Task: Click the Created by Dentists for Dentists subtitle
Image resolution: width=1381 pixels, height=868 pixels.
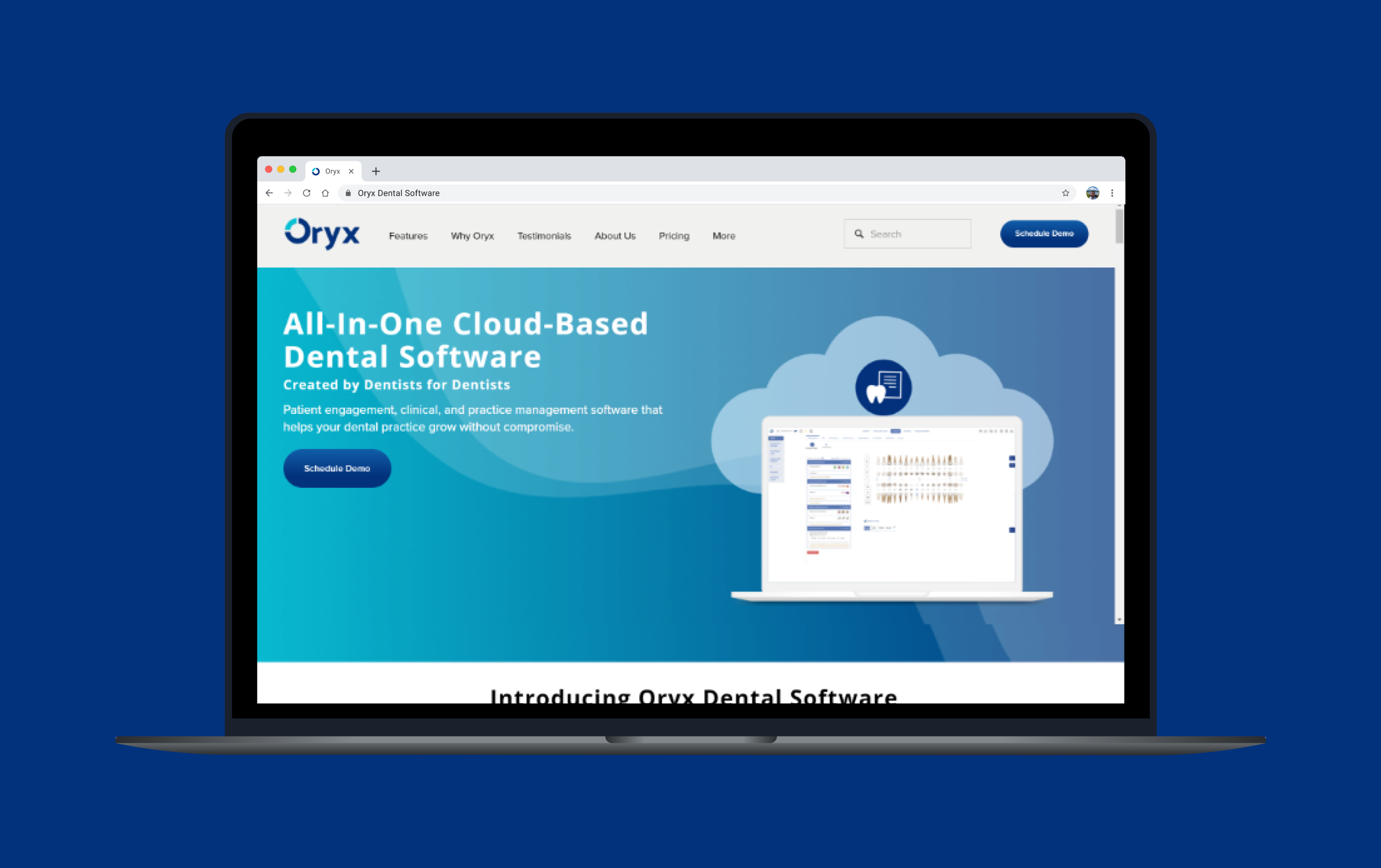Action: (396, 385)
